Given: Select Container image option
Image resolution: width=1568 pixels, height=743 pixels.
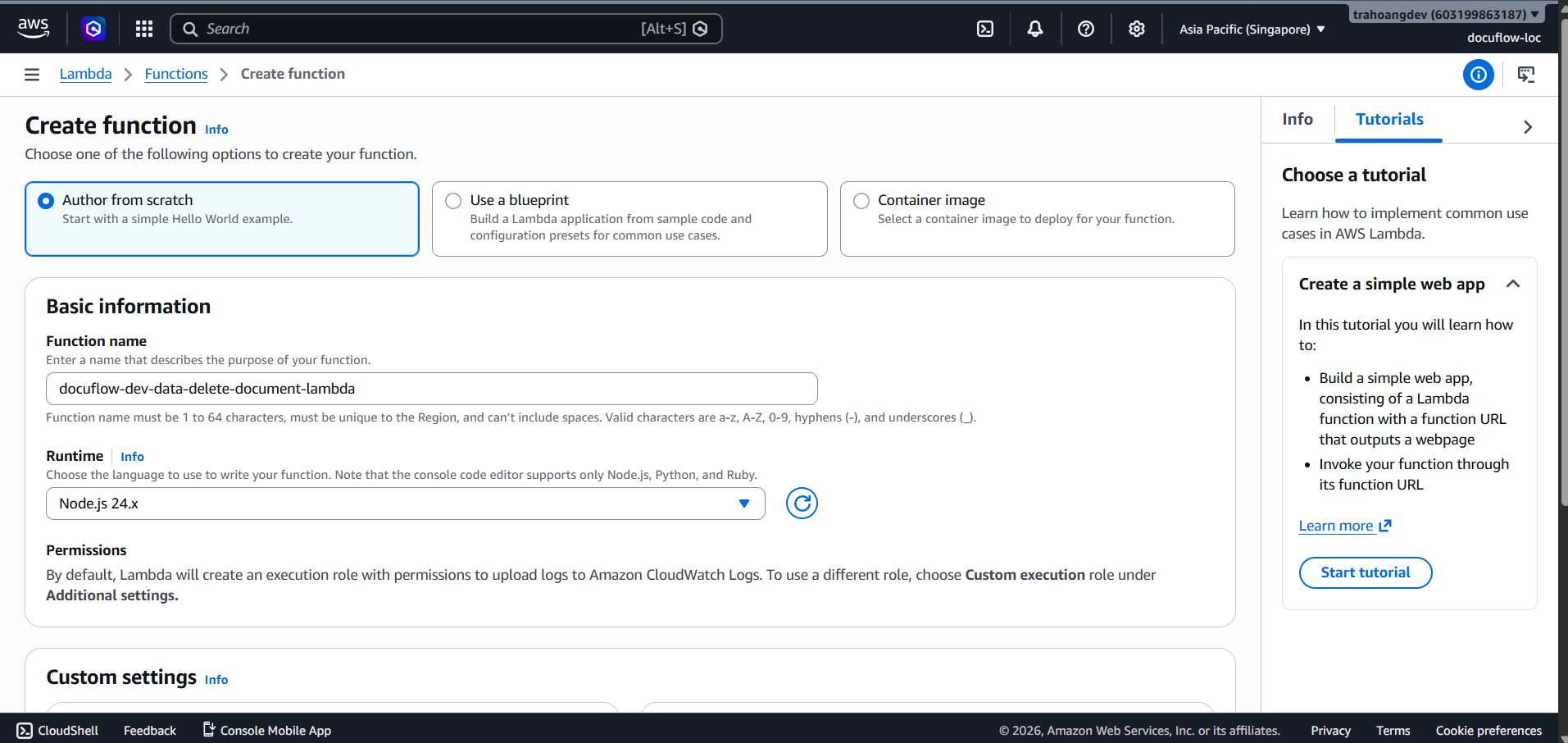Looking at the screenshot, I should [x=1038, y=219].
